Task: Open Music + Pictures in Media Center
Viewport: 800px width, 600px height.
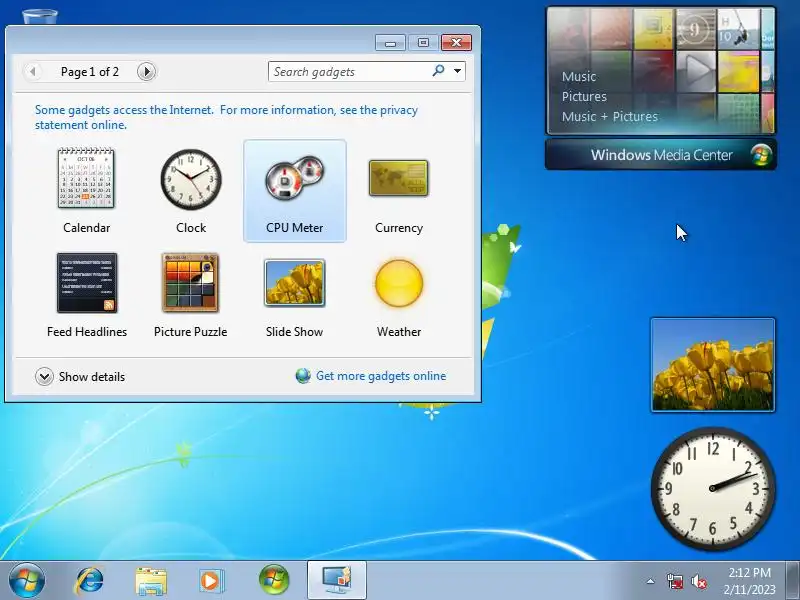Action: 610,116
